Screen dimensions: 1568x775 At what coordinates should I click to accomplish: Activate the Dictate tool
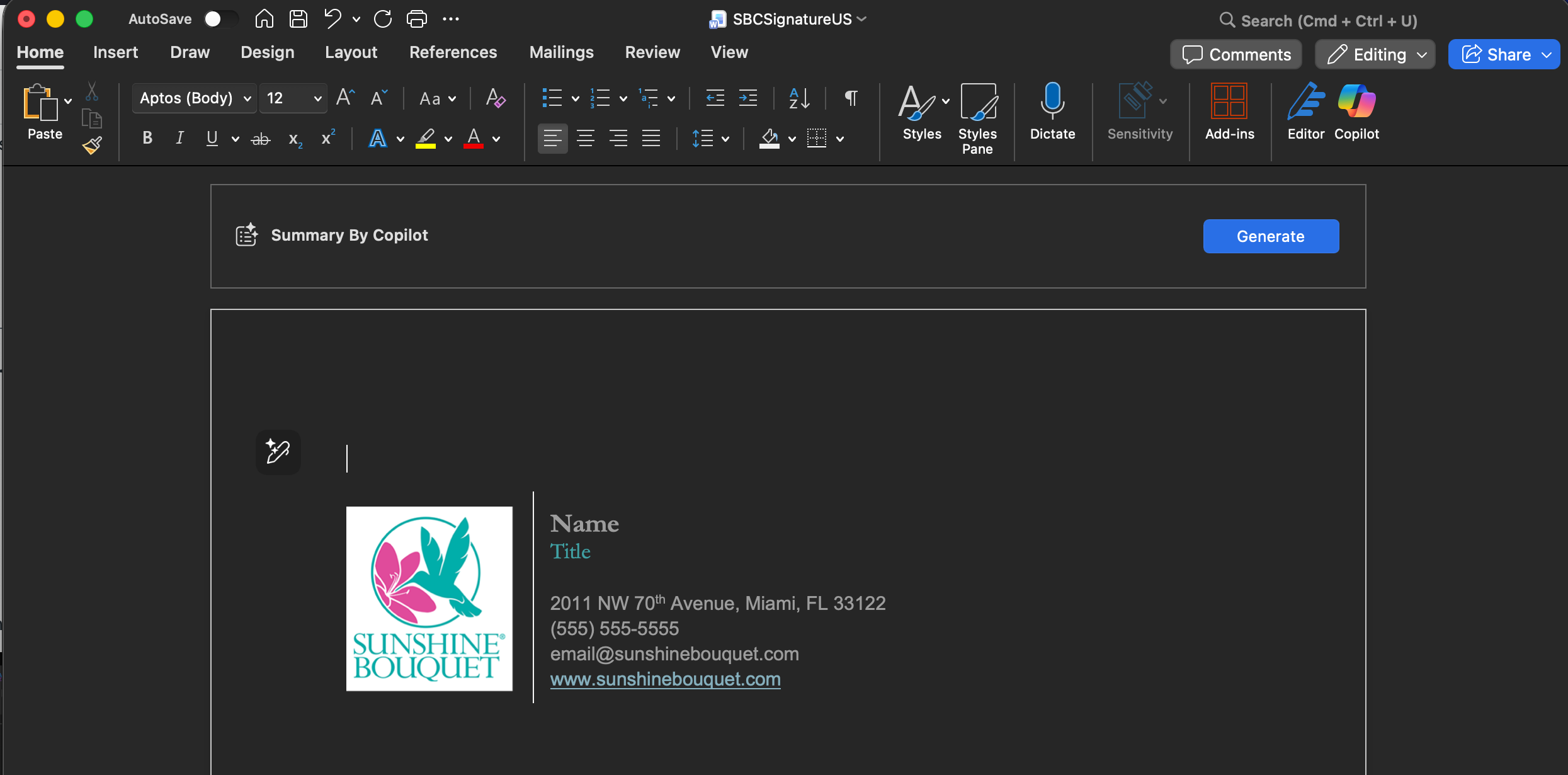pos(1052,112)
